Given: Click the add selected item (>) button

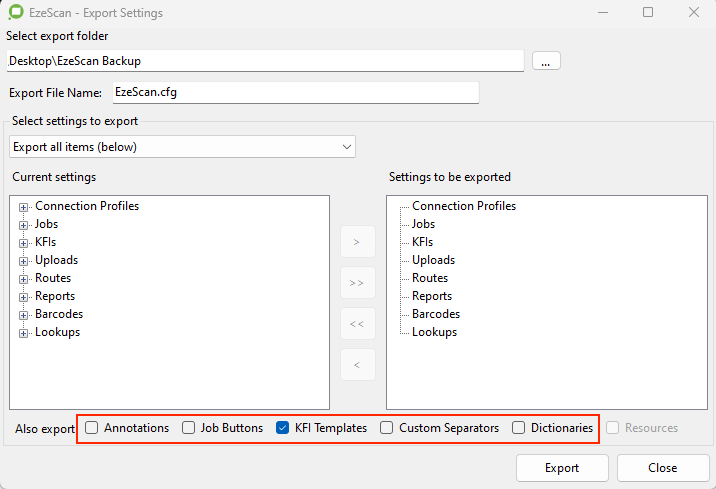Looking at the screenshot, I should [x=358, y=242].
